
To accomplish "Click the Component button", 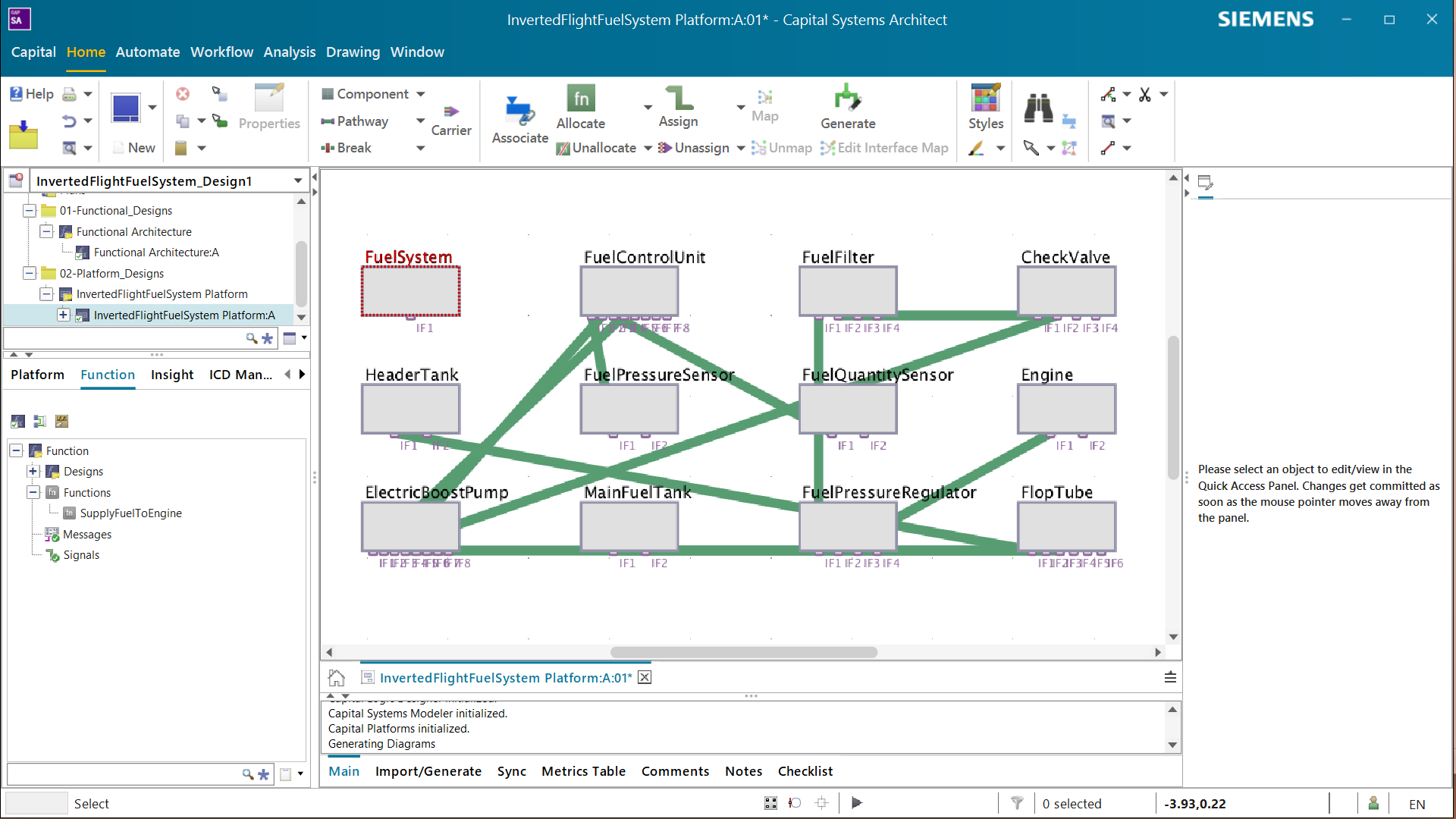I will tap(365, 94).
